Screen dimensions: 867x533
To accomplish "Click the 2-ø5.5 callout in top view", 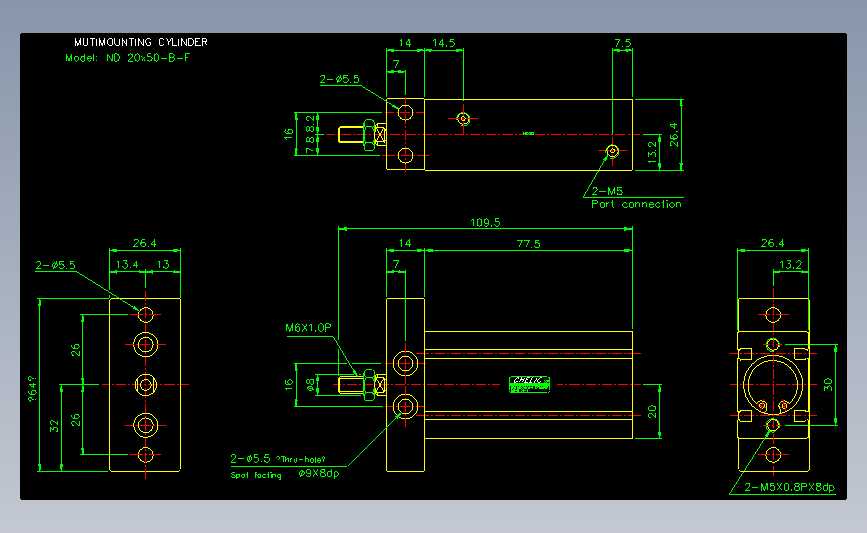I will (x=340, y=79).
